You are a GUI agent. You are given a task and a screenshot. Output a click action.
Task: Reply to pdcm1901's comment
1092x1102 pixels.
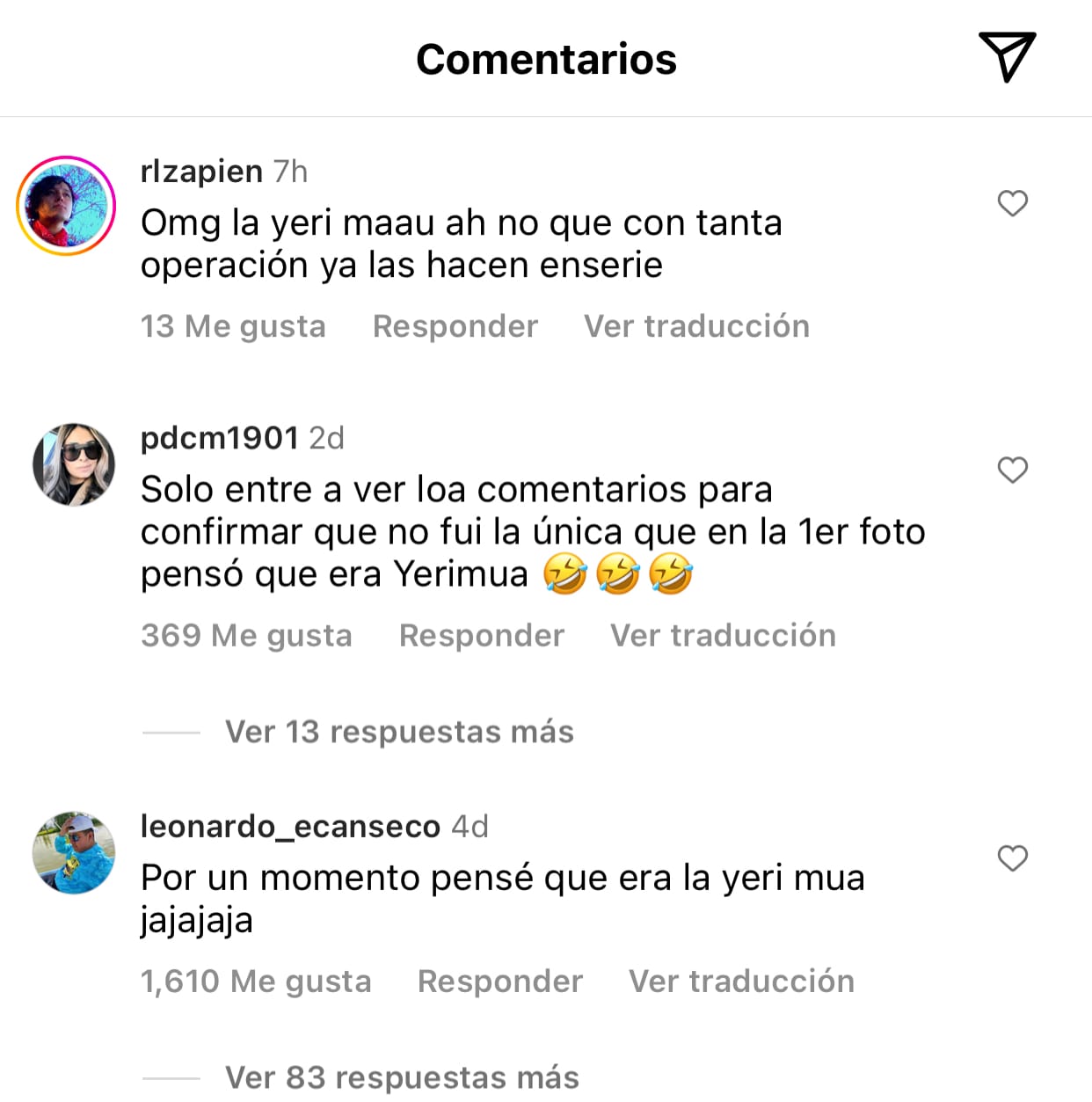[482, 636]
